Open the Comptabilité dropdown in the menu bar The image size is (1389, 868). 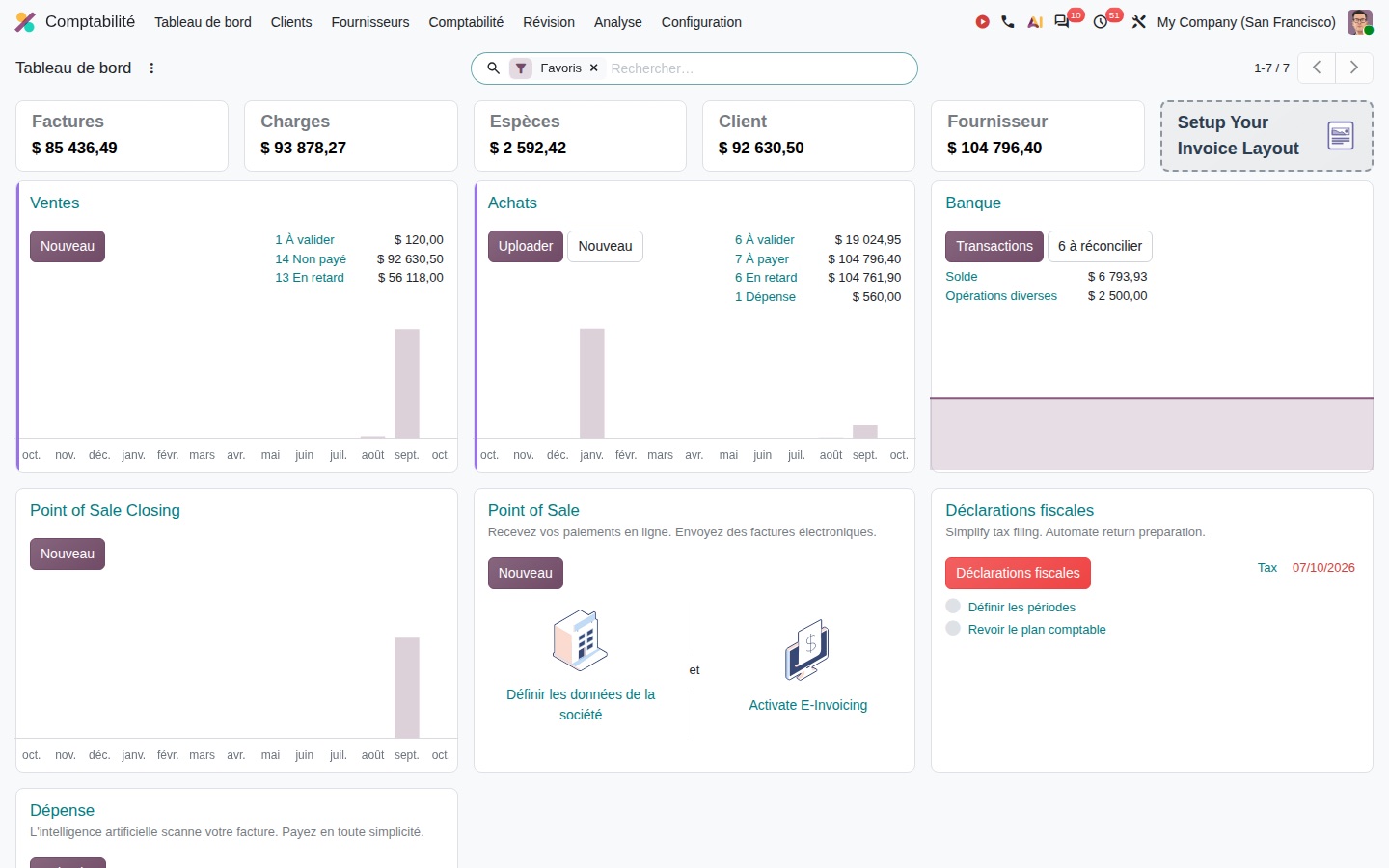click(x=466, y=22)
